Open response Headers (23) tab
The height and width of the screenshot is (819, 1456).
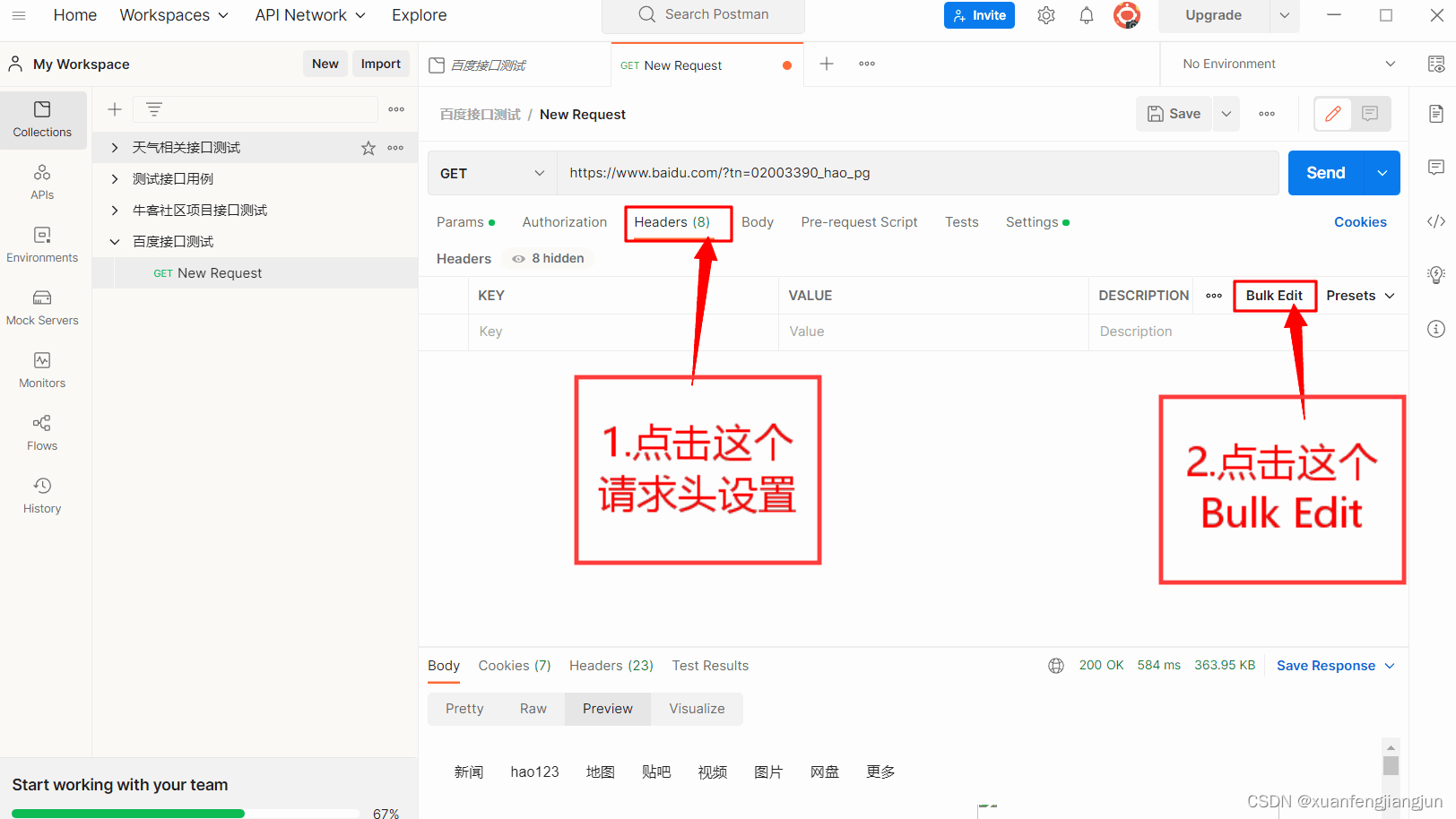(611, 666)
